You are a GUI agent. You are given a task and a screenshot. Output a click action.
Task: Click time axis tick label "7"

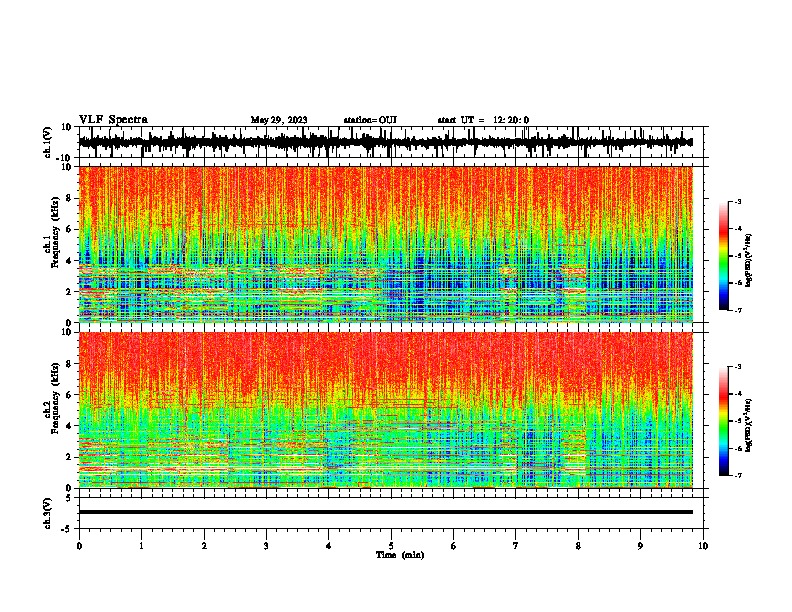[516, 546]
